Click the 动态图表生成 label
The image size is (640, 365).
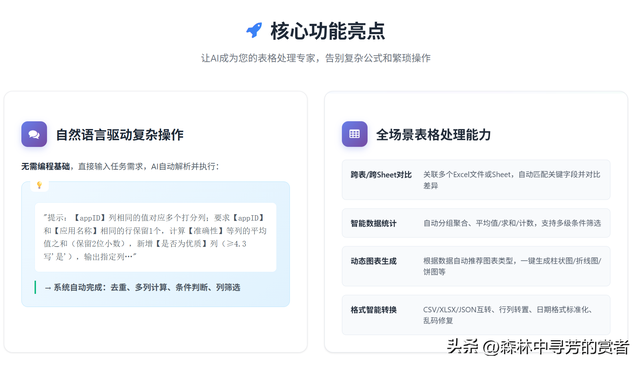[373, 261]
